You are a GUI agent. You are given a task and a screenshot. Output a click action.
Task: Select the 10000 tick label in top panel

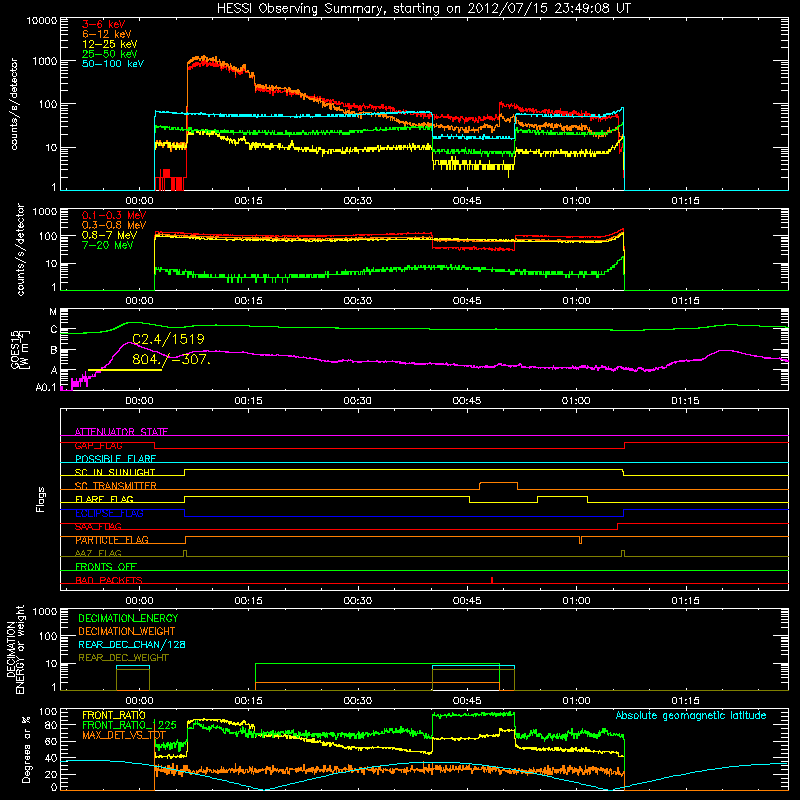pos(42,21)
